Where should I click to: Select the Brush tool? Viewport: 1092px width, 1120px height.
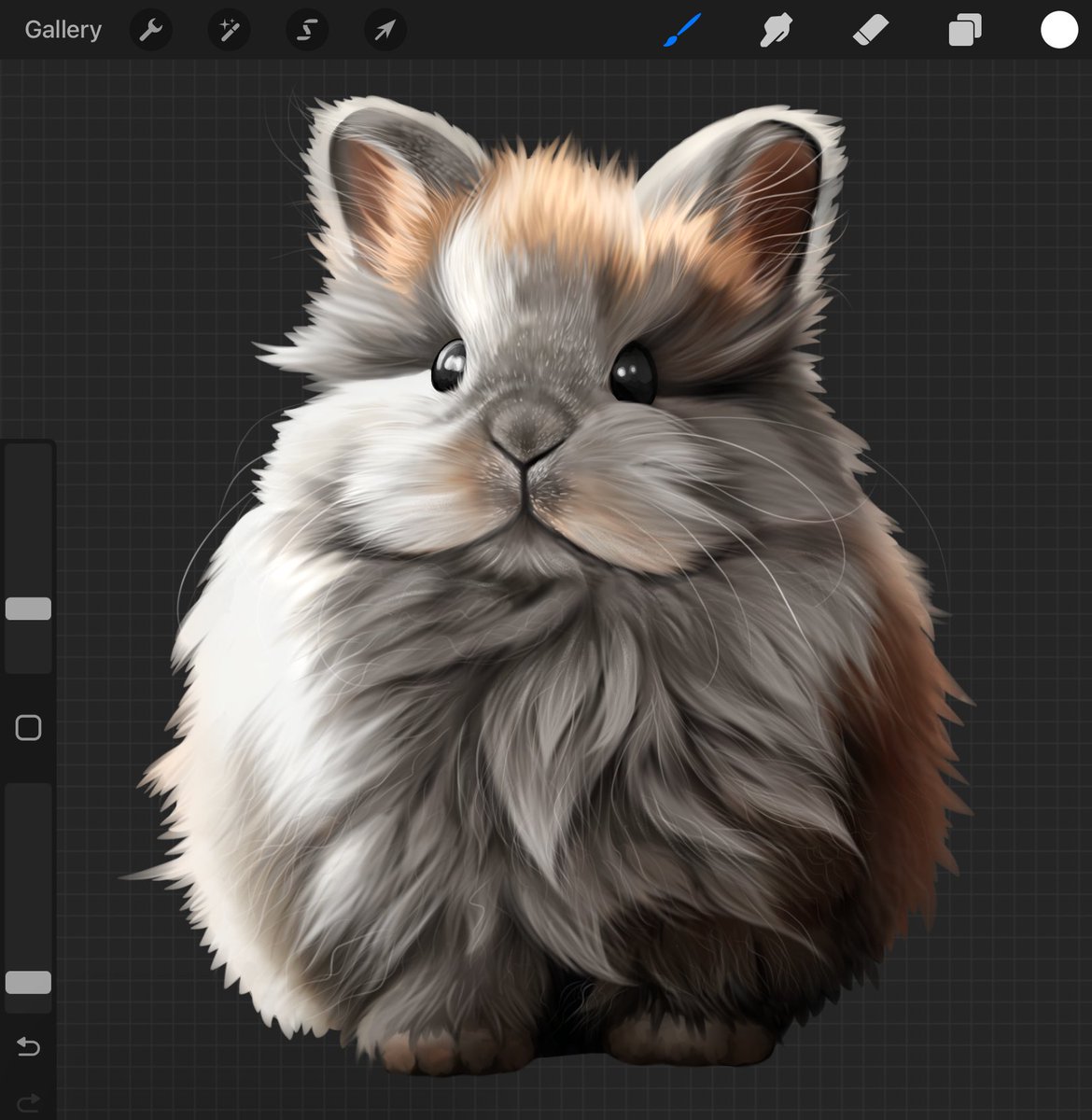coord(682,31)
